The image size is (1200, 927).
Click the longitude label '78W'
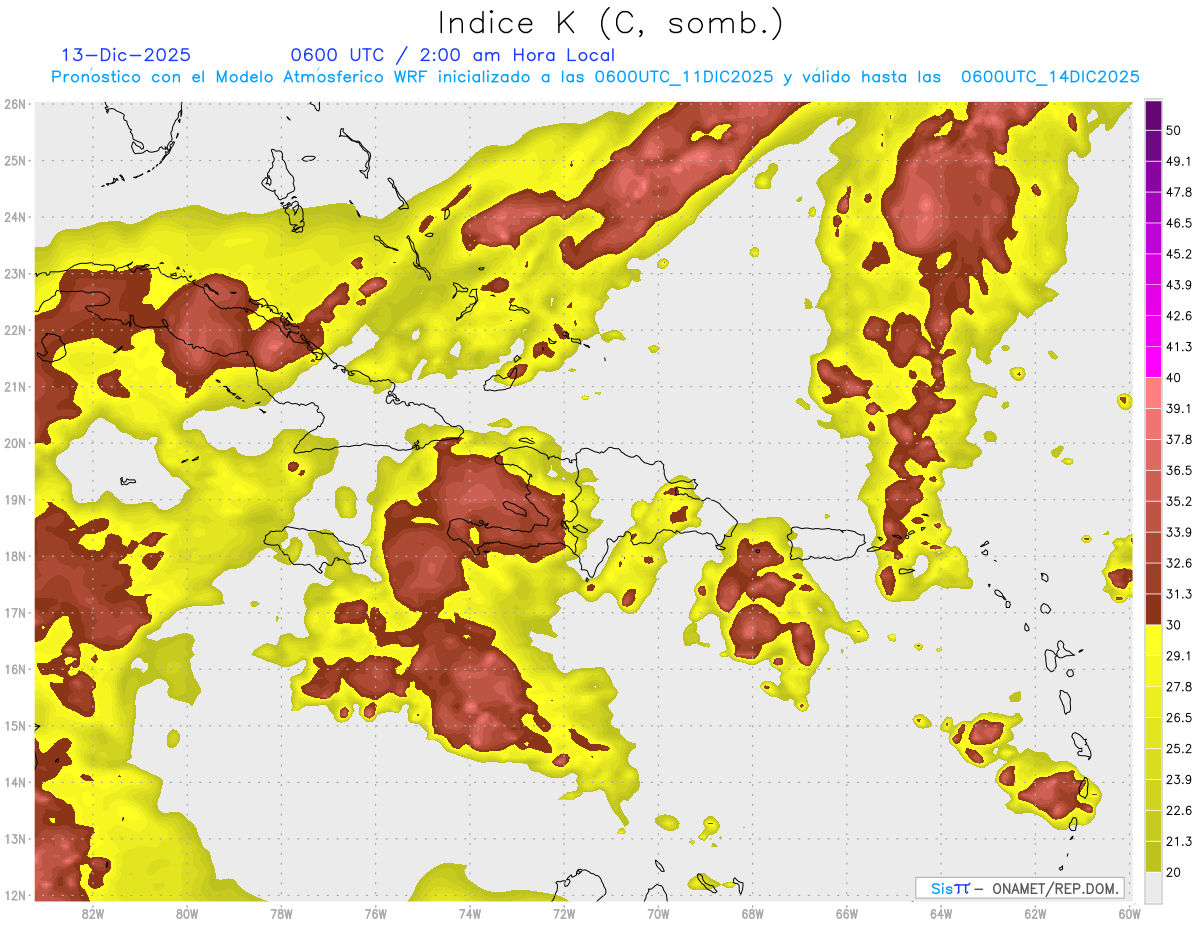281,913
